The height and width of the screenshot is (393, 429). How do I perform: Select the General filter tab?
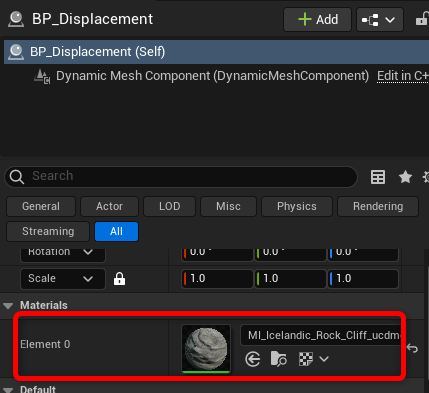tap(41, 206)
